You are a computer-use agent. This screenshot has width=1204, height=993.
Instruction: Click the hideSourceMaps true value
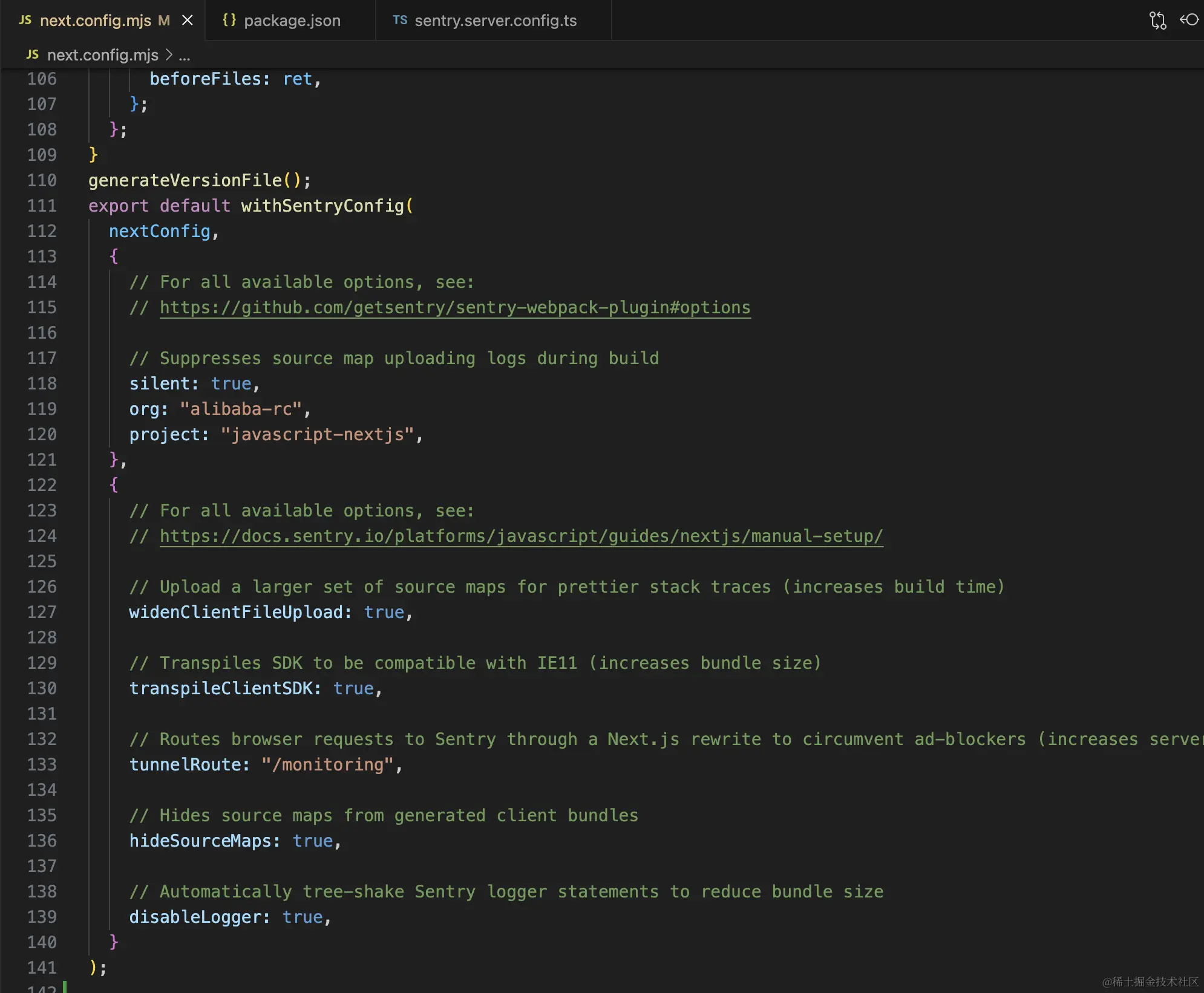coord(312,841)
